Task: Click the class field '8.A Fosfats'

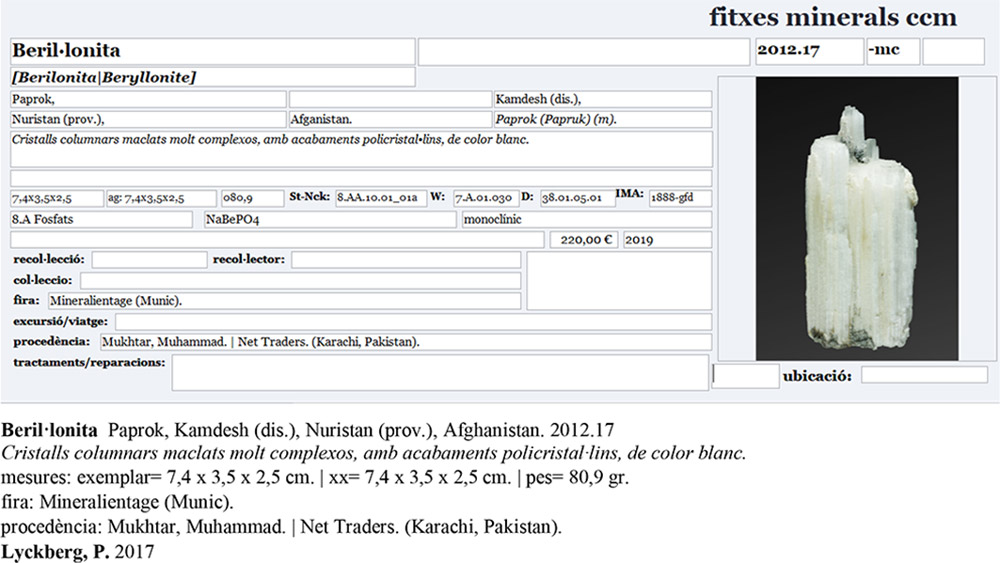Action: coord(101,219)
